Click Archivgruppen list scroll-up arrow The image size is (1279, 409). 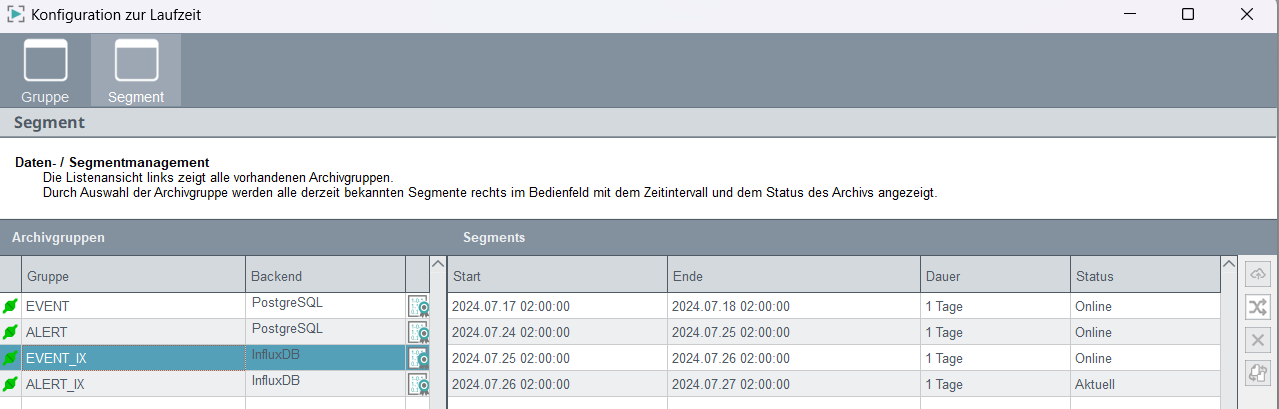[437, 264]
